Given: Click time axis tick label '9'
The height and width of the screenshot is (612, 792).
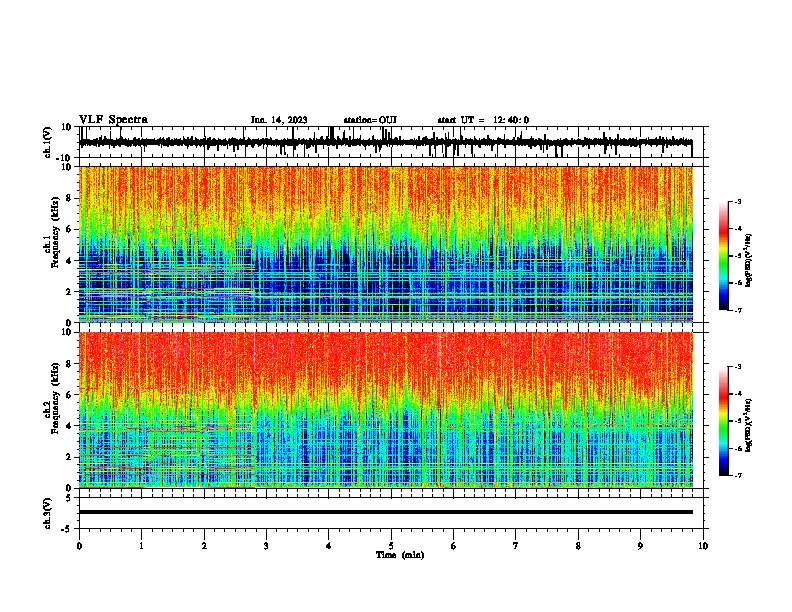Looking at the screenshot, I should [x=640, y=546].
